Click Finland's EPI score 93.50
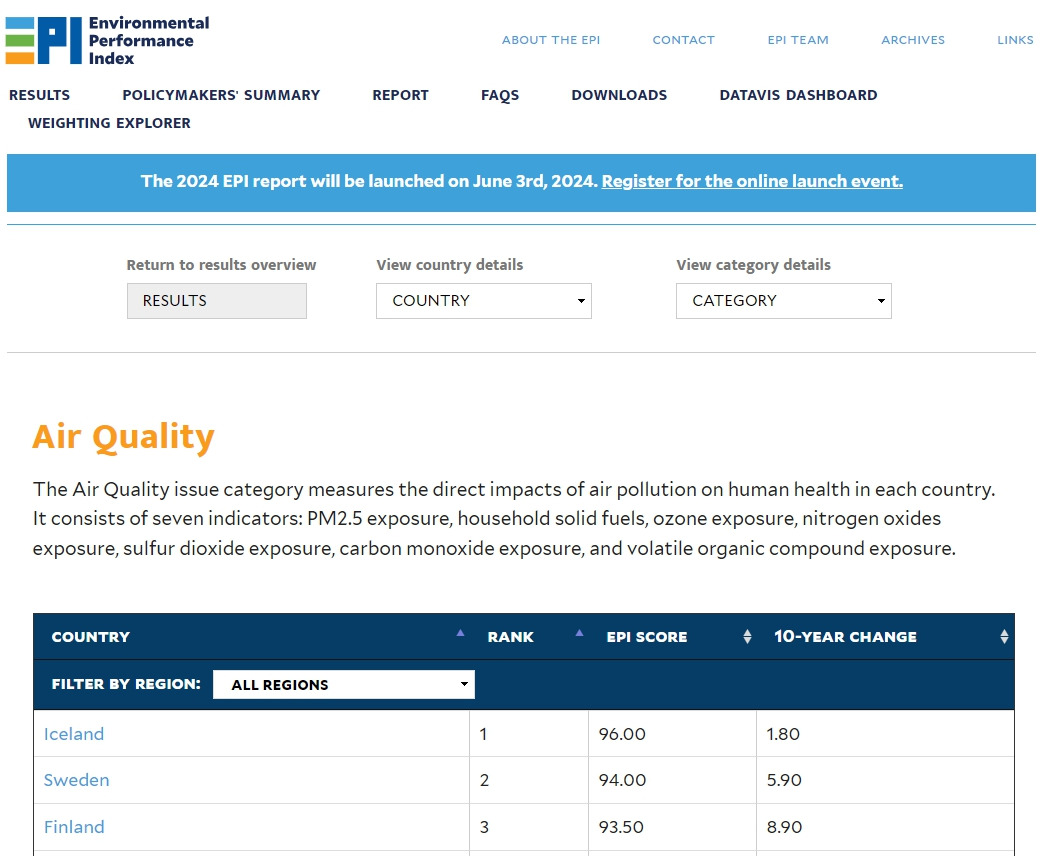The height and width of the screenshot is (856, 1050). click(621, 827)
